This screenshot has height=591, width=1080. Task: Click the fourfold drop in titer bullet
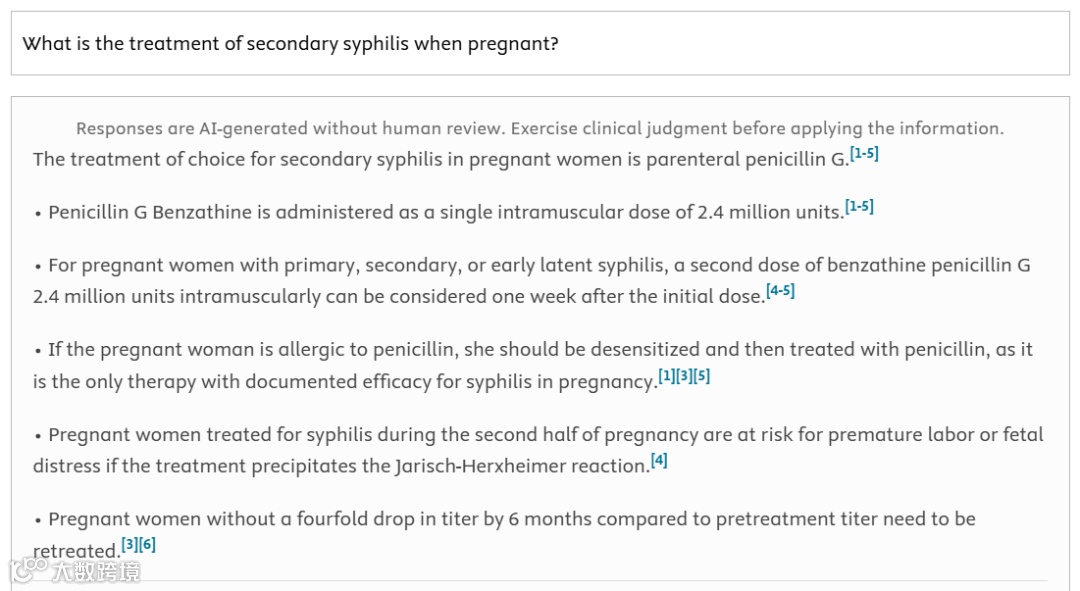(504, 535)
